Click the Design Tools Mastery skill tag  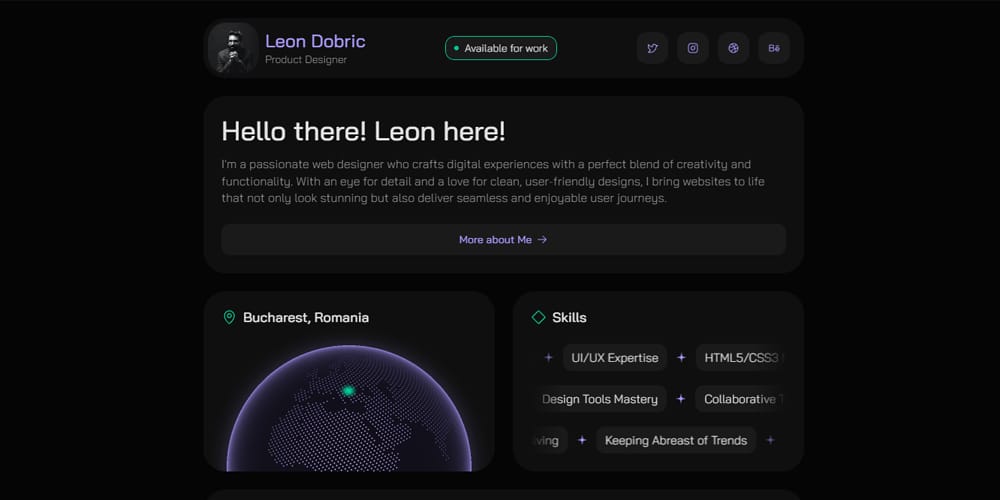(x=600, y=399)
